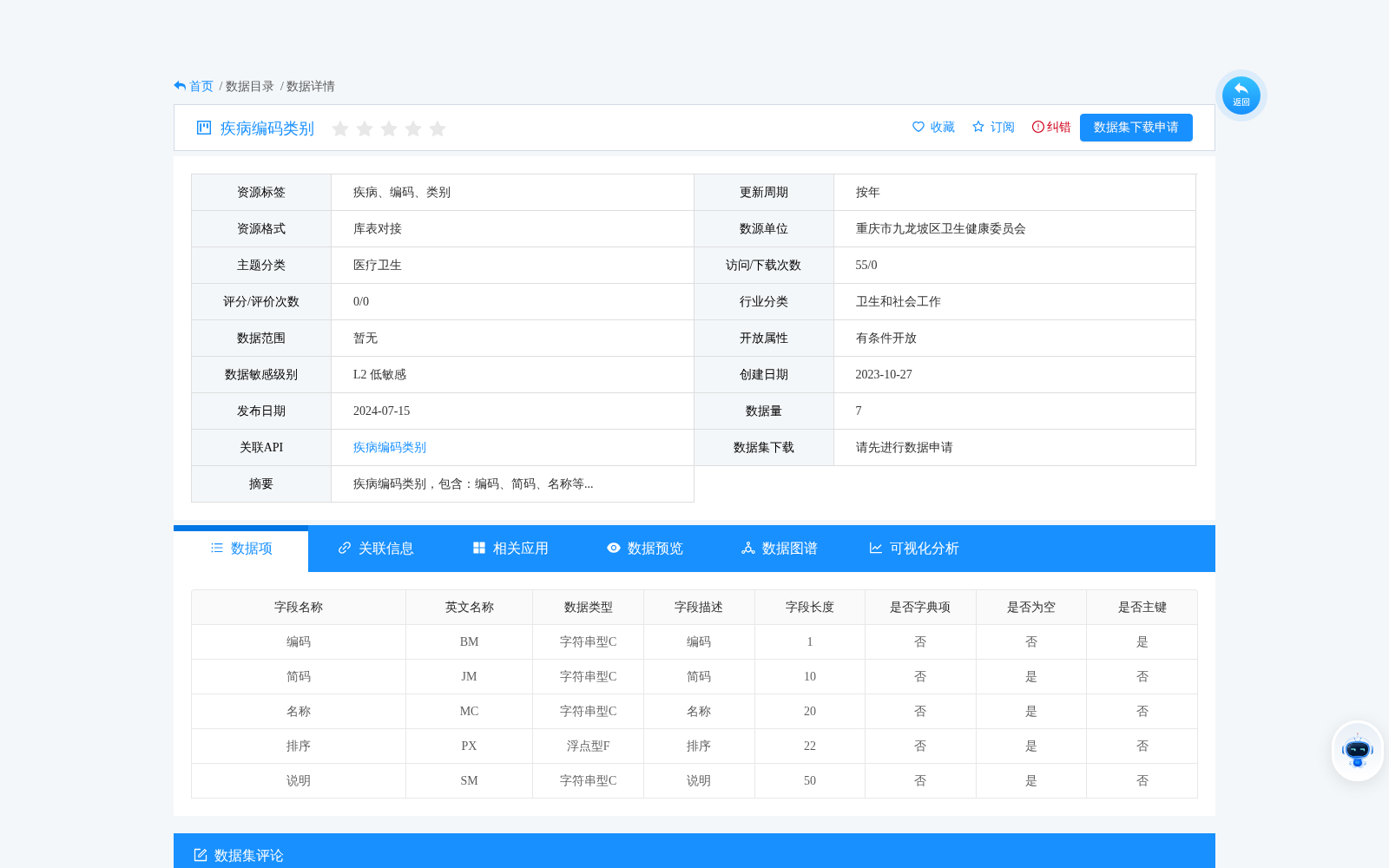Open the 相关应用 tab
This screenshot has height=868, width=1389.
(510, 549)
